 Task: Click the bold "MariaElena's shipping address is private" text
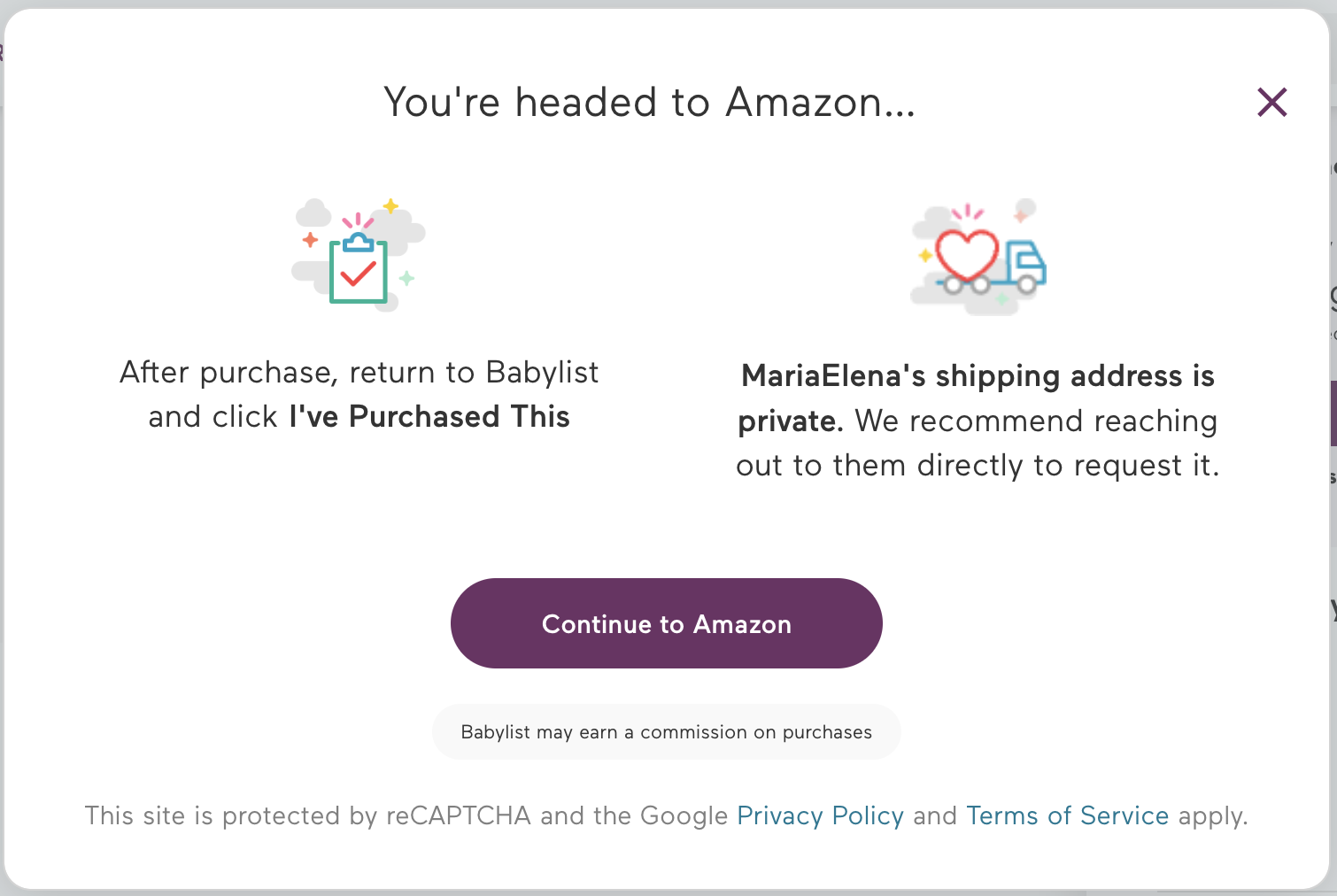pos(977,398)
